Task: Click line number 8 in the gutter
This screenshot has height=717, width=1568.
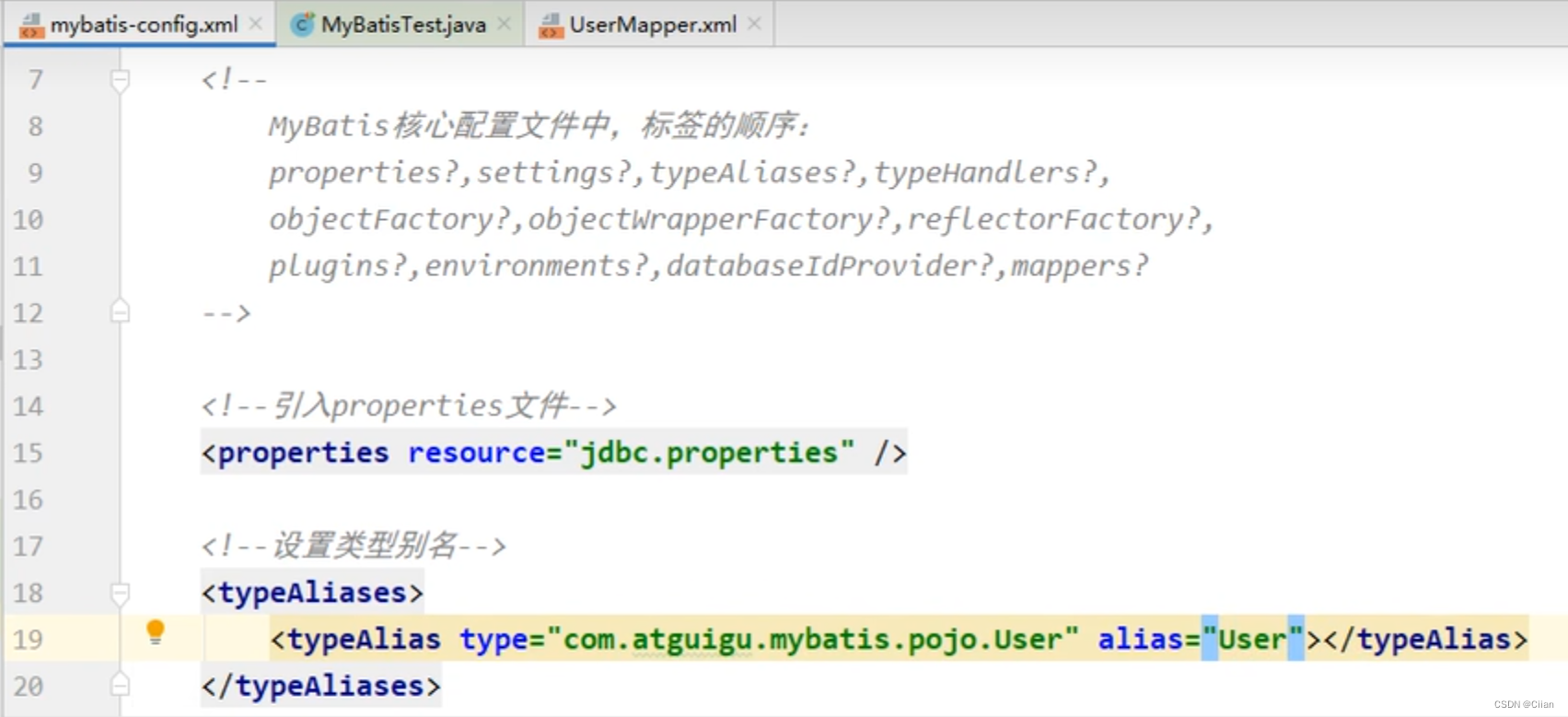Action: pos(35,126)
